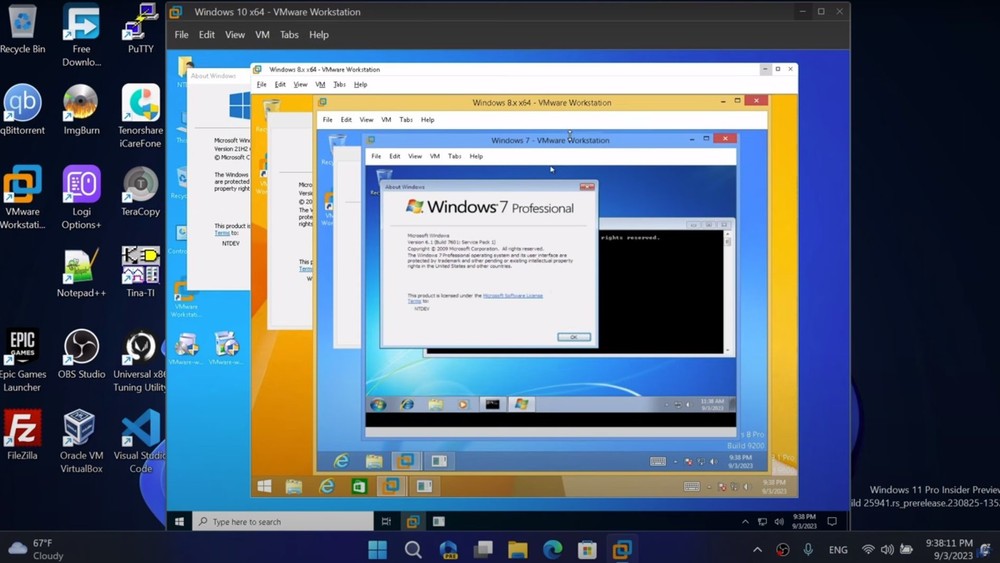Click the Task View button on Windows 10 taskbar
This screenshot has width=1000, height=563.
pos(386,522)
